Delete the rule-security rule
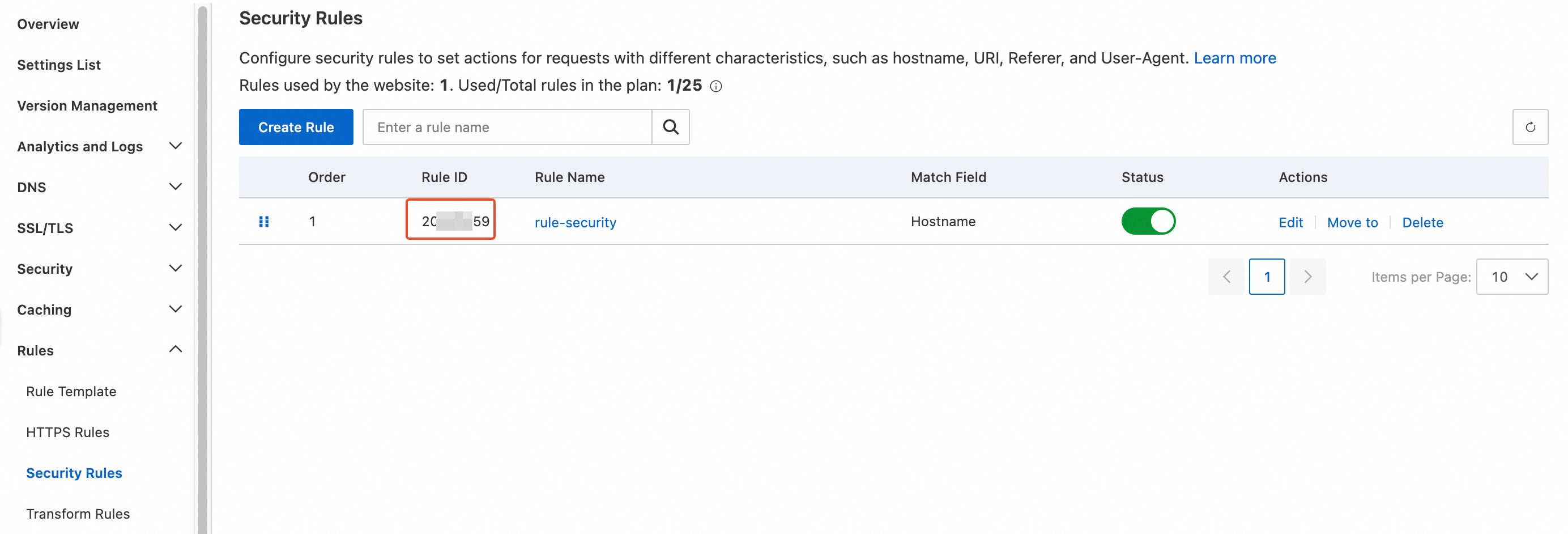Screen dimensions: 1568x534 (1422, 222)
